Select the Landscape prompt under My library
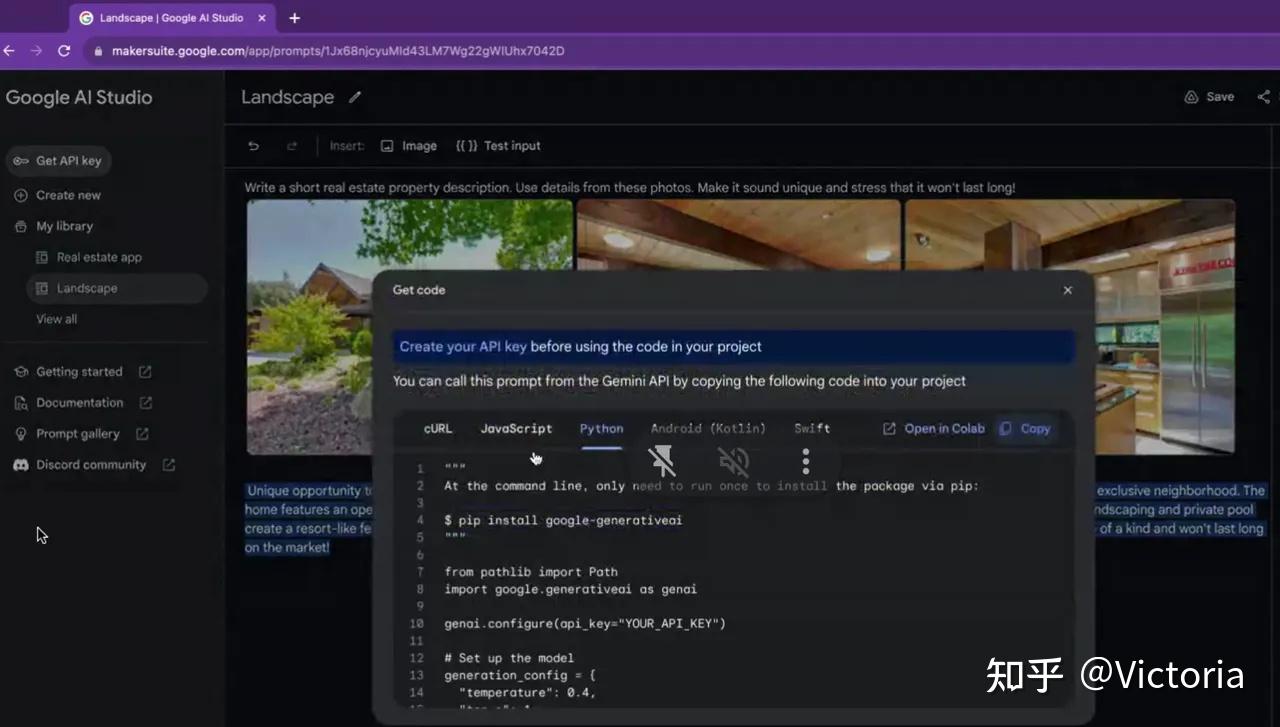 (87, 288)
